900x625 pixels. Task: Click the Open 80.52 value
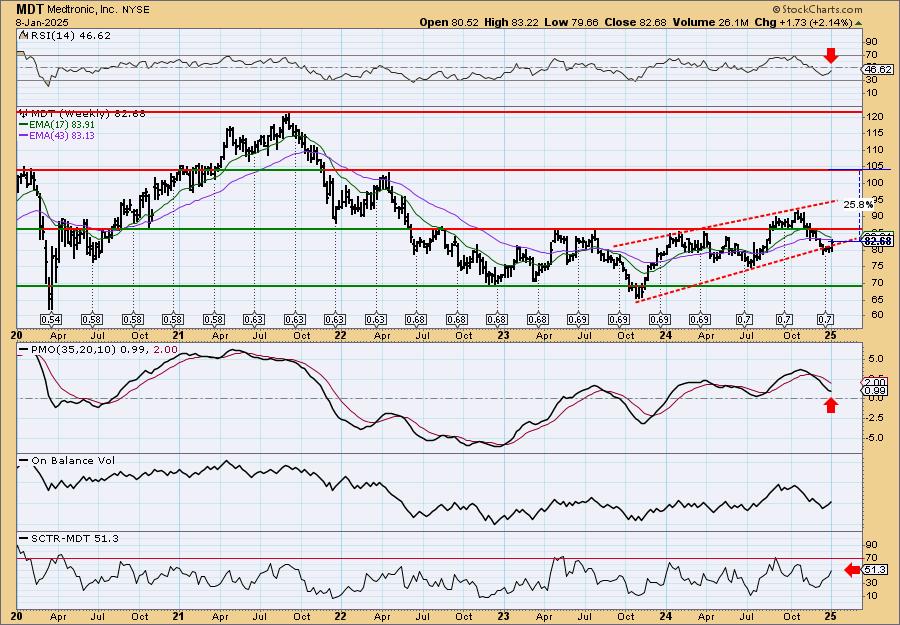(451, 22)
